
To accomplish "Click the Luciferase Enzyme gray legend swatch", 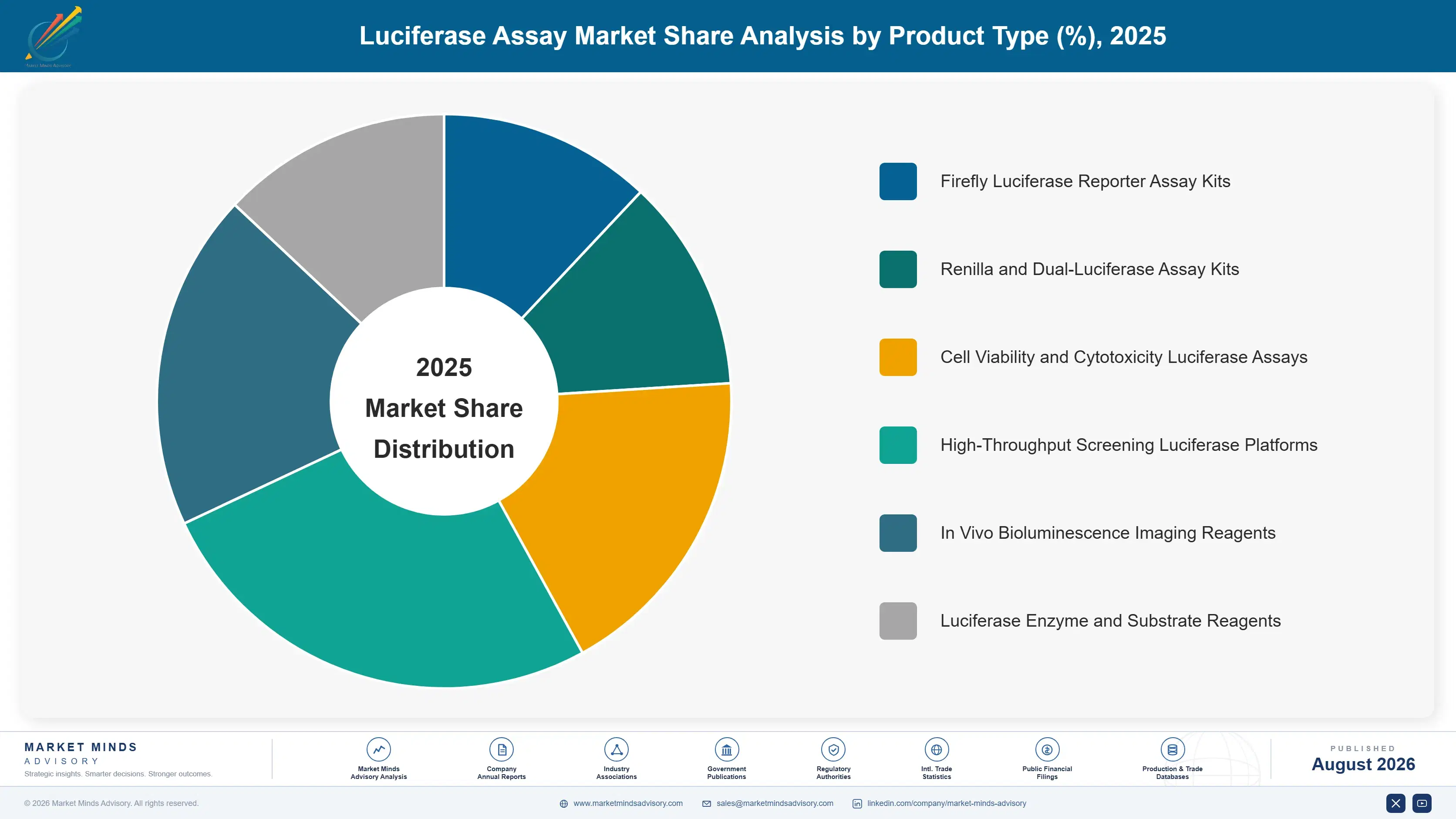I will tap(897, 621).
